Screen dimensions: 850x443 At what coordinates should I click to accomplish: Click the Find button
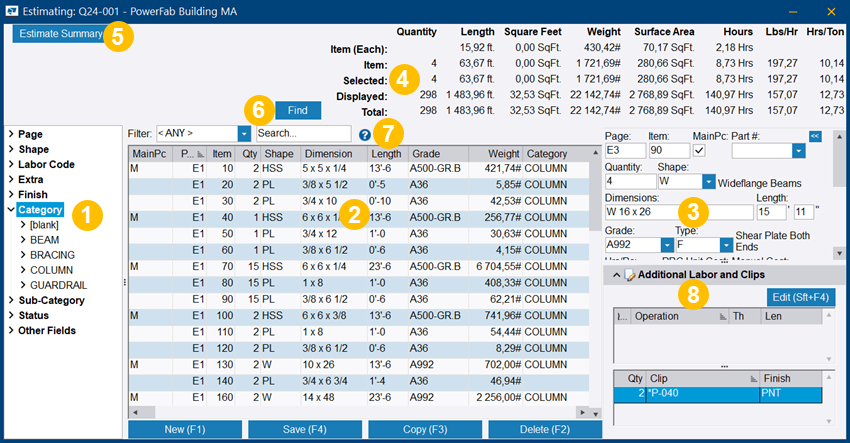pos(298,110)
